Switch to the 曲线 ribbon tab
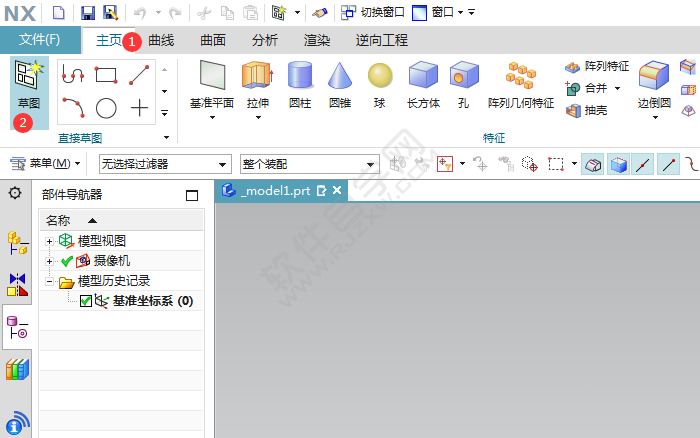Viewport: 700px width, 438px height. click(x=161, y=40)
